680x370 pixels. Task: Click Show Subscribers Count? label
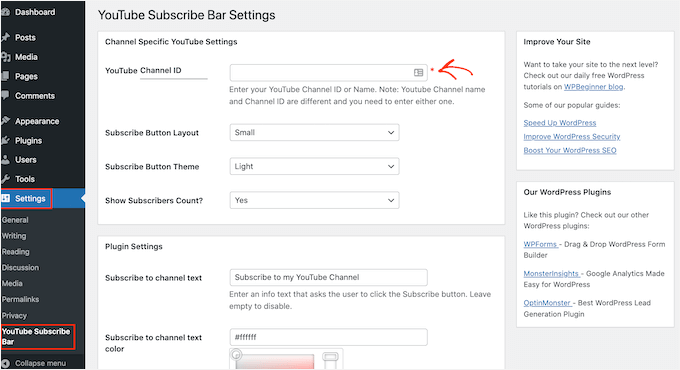154,200
